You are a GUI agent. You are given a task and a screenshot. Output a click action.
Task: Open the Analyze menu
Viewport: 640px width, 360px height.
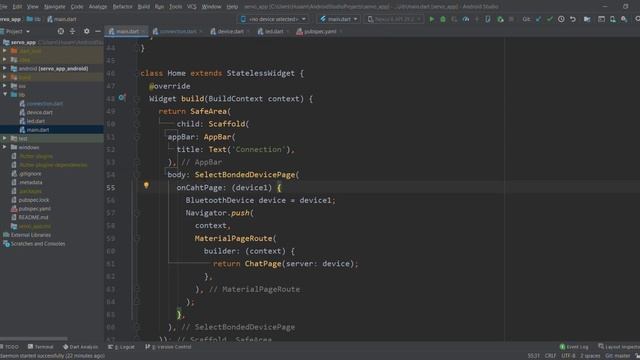(98, 7)
